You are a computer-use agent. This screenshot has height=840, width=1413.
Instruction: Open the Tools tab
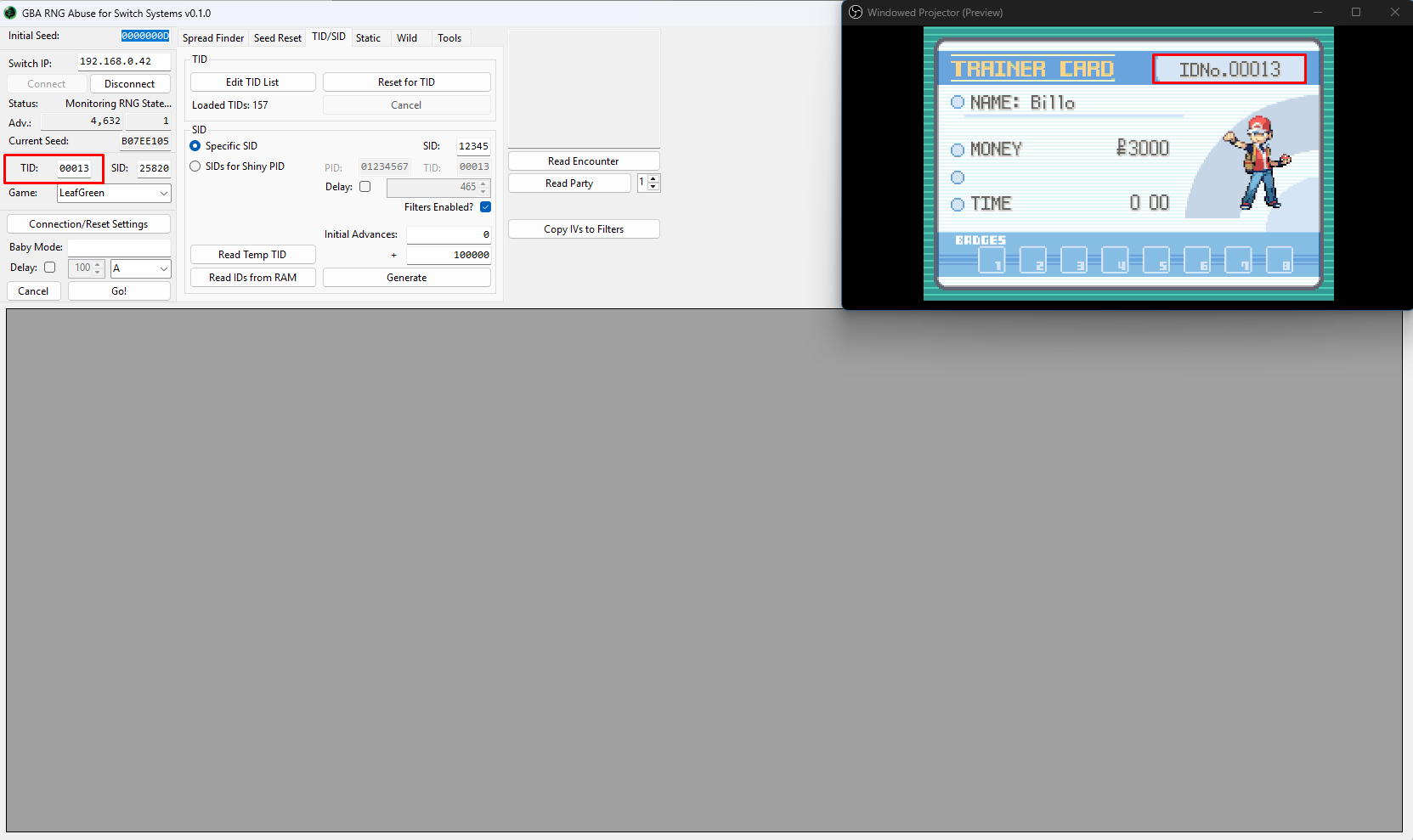click(x=449, y=38)
